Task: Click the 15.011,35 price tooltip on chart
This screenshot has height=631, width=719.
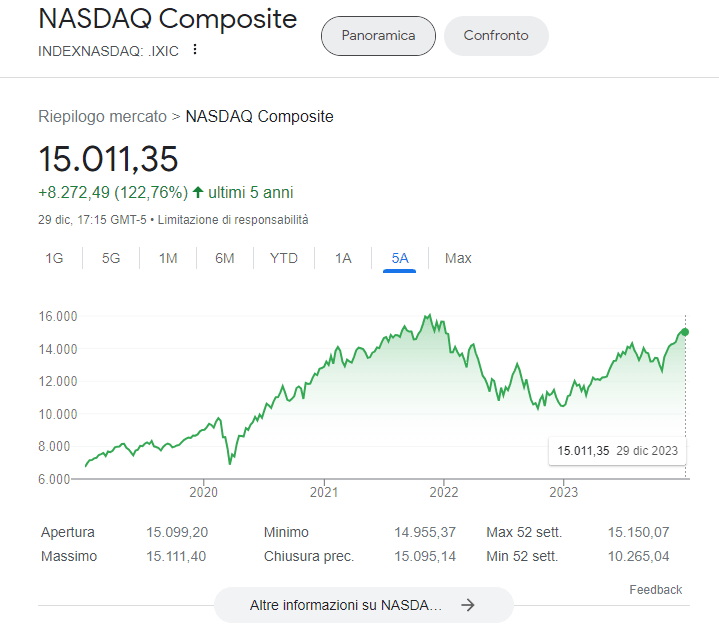Action: coord(617,450)
